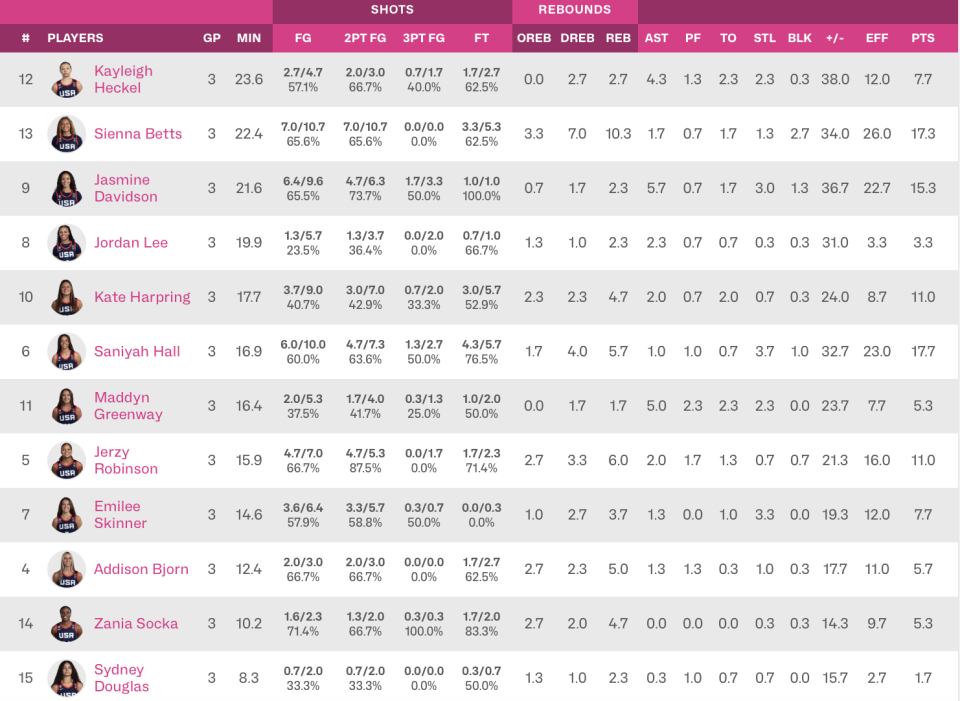The image size is (960, 701).
Task: Select Jasmine Davidson's 100.0% free throw cell
Action: 482,189
